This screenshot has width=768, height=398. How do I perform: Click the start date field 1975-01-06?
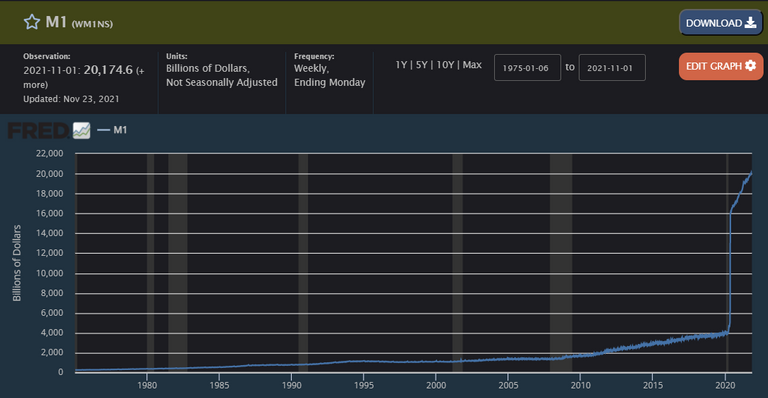tap(527, 68)
